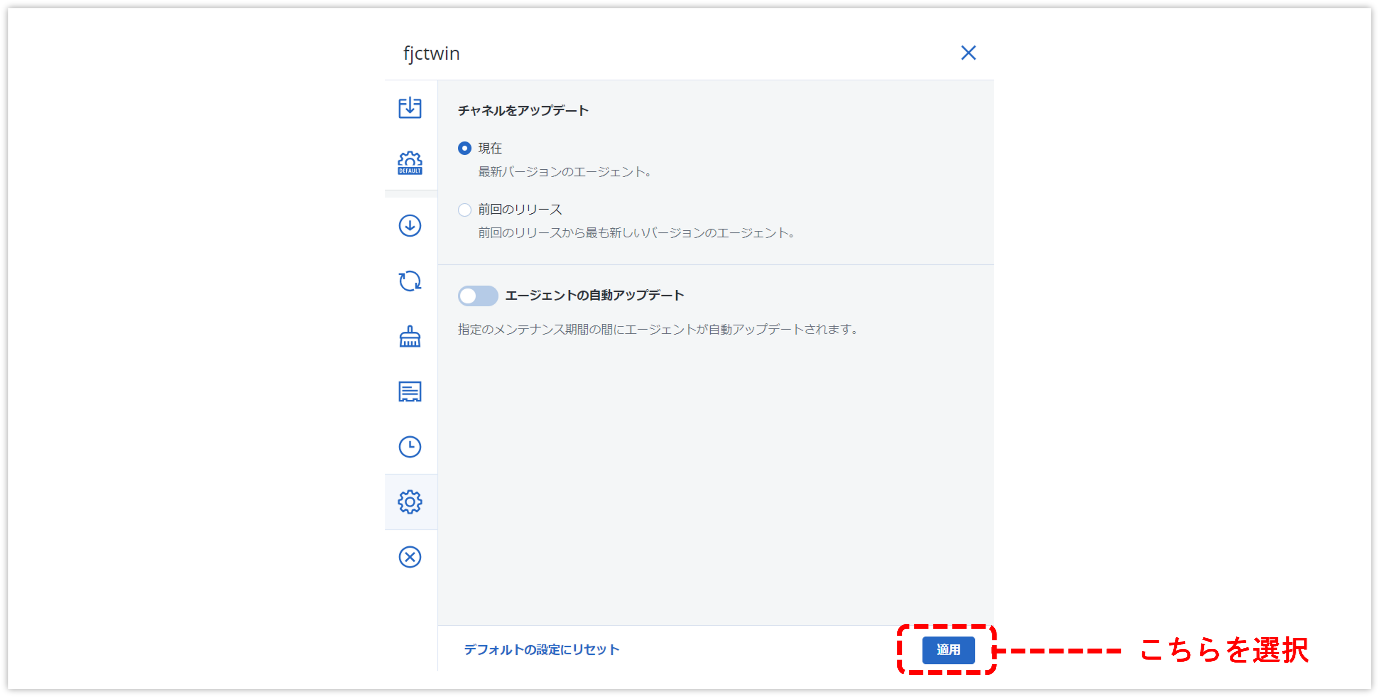This screenshot has width=1379, height=697.
Task: Enable the エージェントの自動アップデート toggle switch
Action: pos(478,296)
